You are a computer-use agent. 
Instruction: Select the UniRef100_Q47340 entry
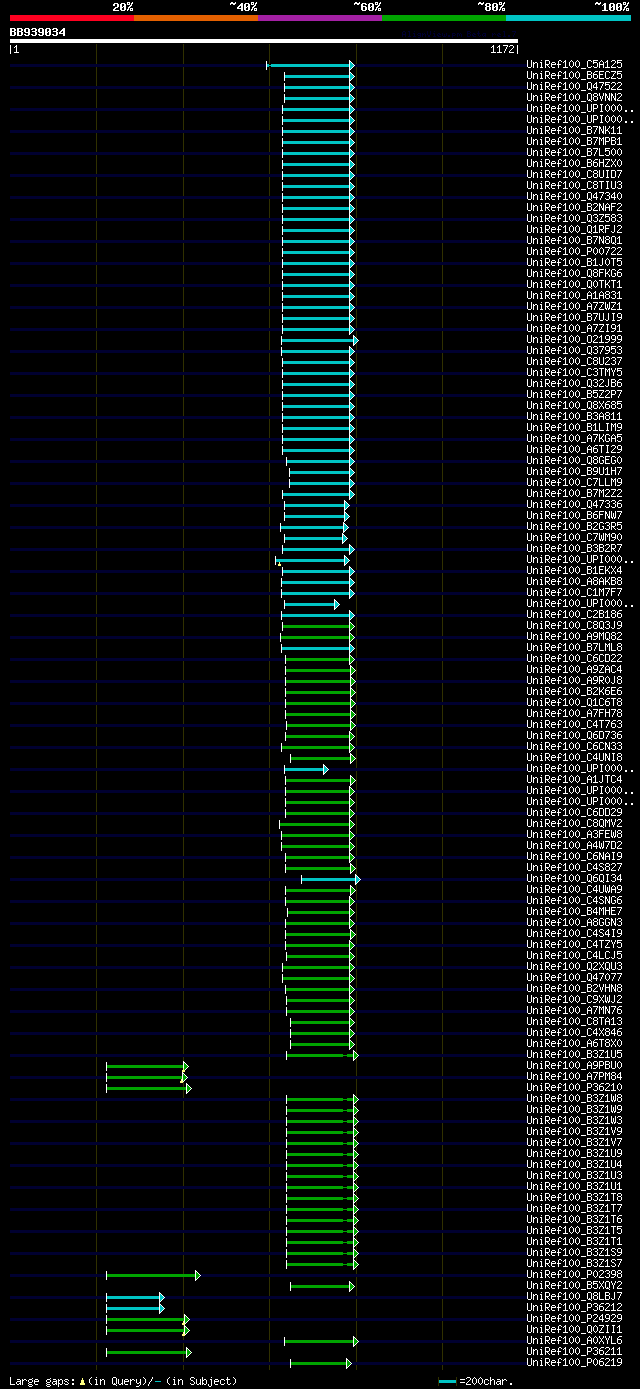(x=574, y=196)
